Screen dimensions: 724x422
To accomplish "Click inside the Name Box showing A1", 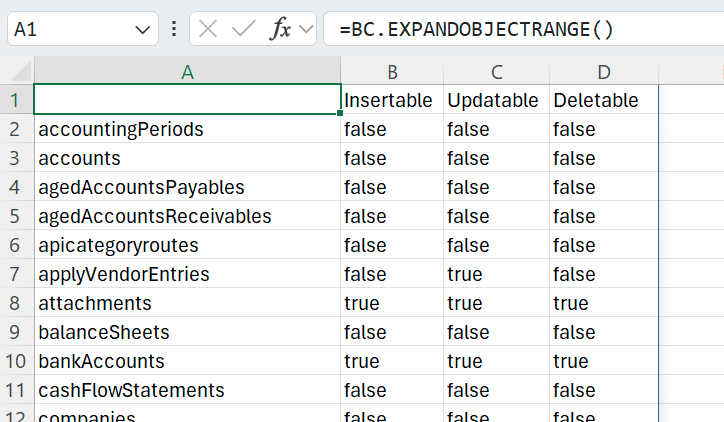I will pyautogui.click(x=65, y=30).
